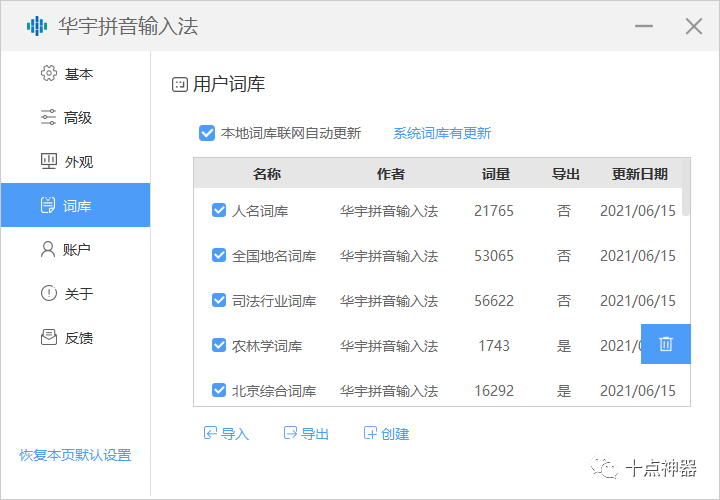Click the 名称 column header
Image resolution: width=720 pixels, height=500 pixels.
pyautogui.click(x=267, y=174)
